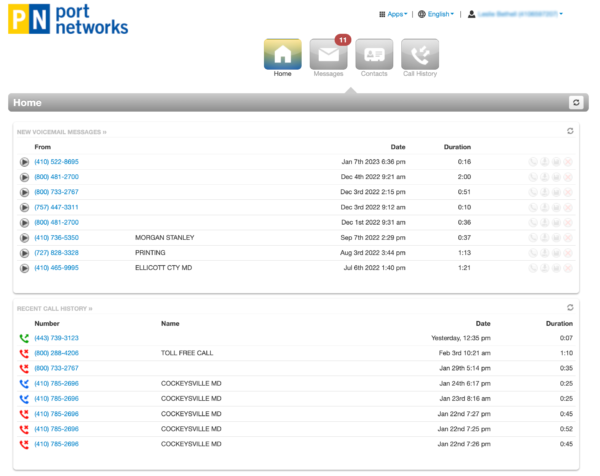
Task: Open the Messages tab with 11 badge
Action: 328,54
